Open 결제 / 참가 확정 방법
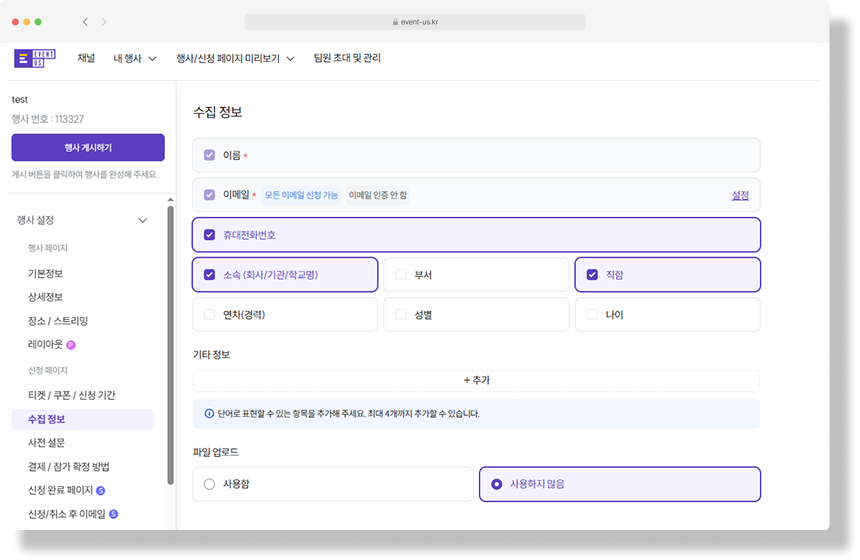This screenshot has height=560, width=860. (x=69, y=467)
